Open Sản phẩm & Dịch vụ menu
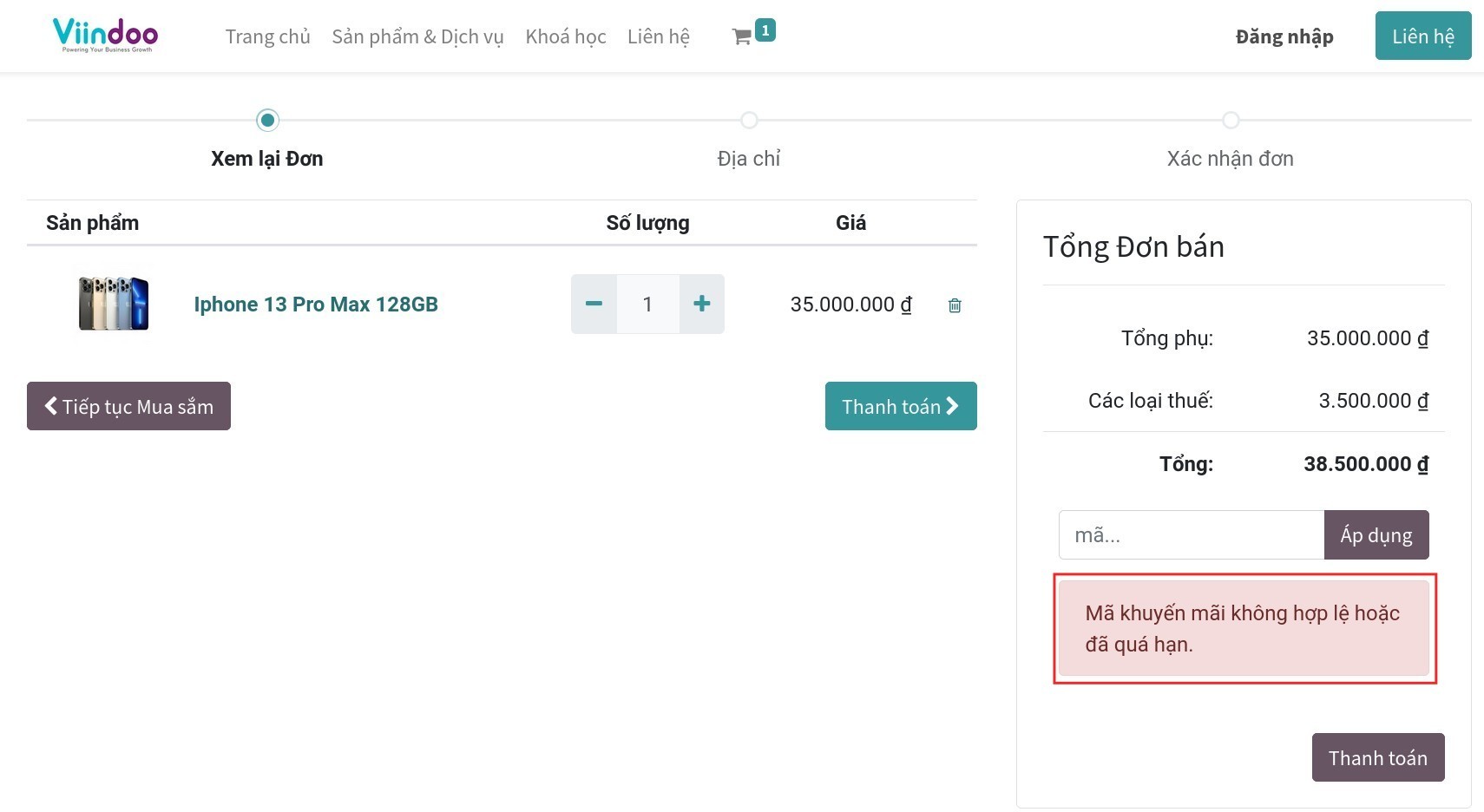Viewport: 1484px width, 812px height. [x=417, y=36]
